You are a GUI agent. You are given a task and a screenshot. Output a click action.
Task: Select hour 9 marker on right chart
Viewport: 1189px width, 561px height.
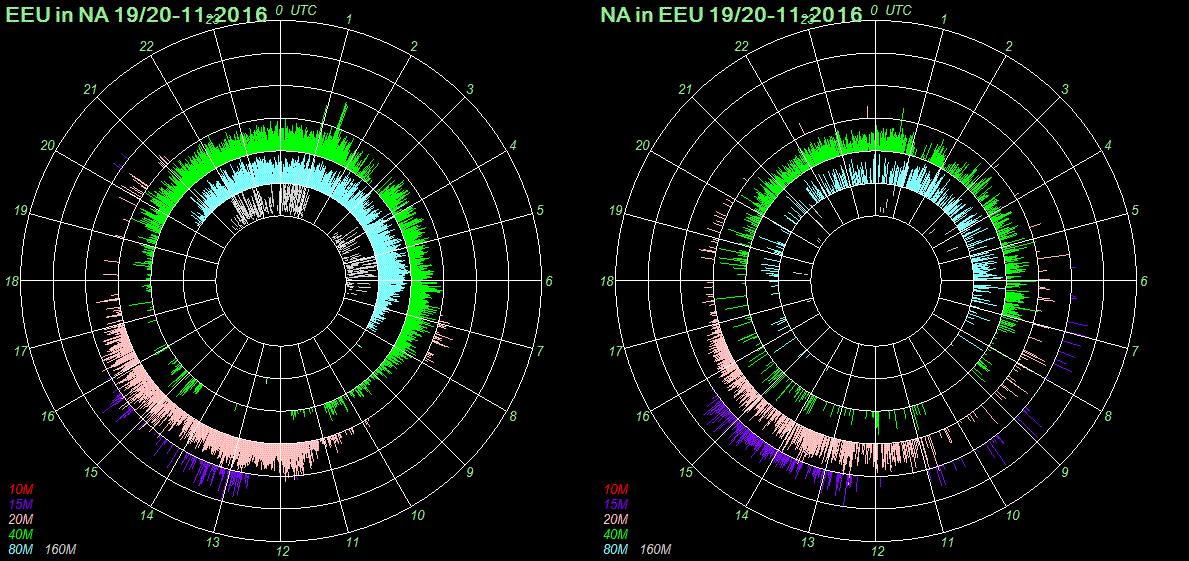(x=1065, y=473)
